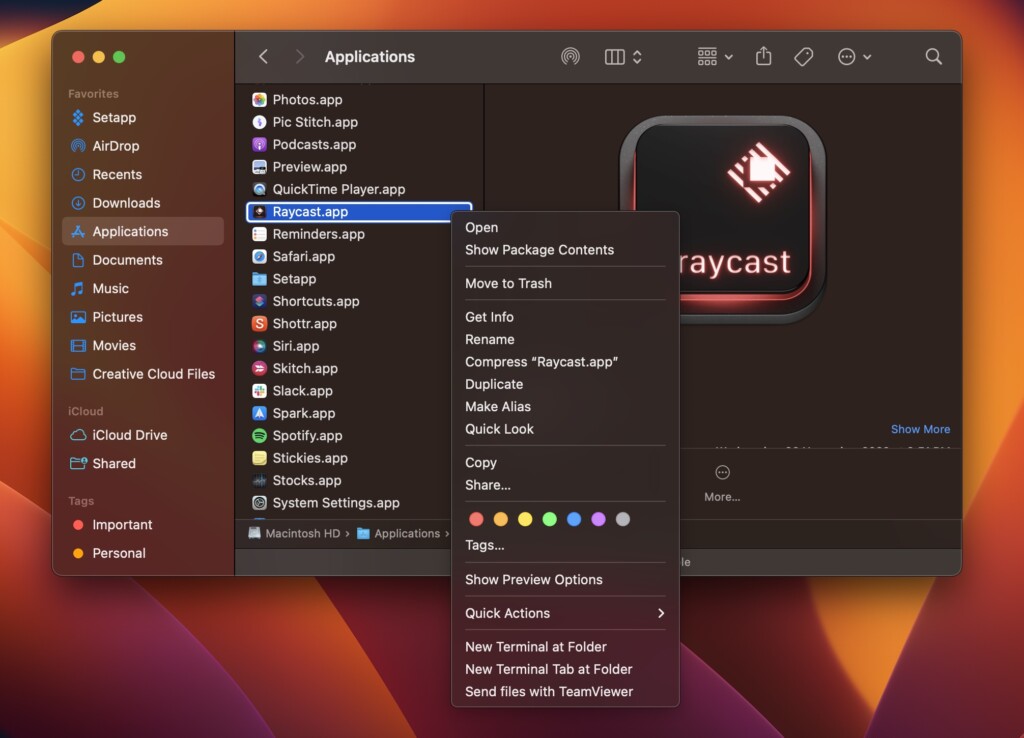Click the AirDrop icon in the toolbar
This screenshot has width=1024, height=738.
570,57
